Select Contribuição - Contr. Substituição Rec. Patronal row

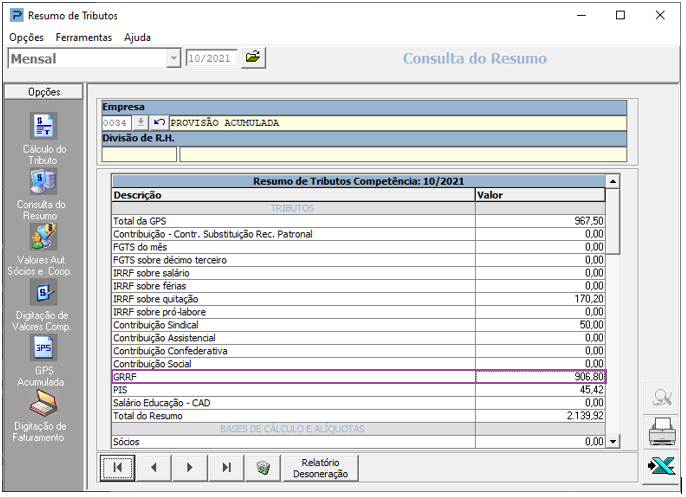[358, 234]
